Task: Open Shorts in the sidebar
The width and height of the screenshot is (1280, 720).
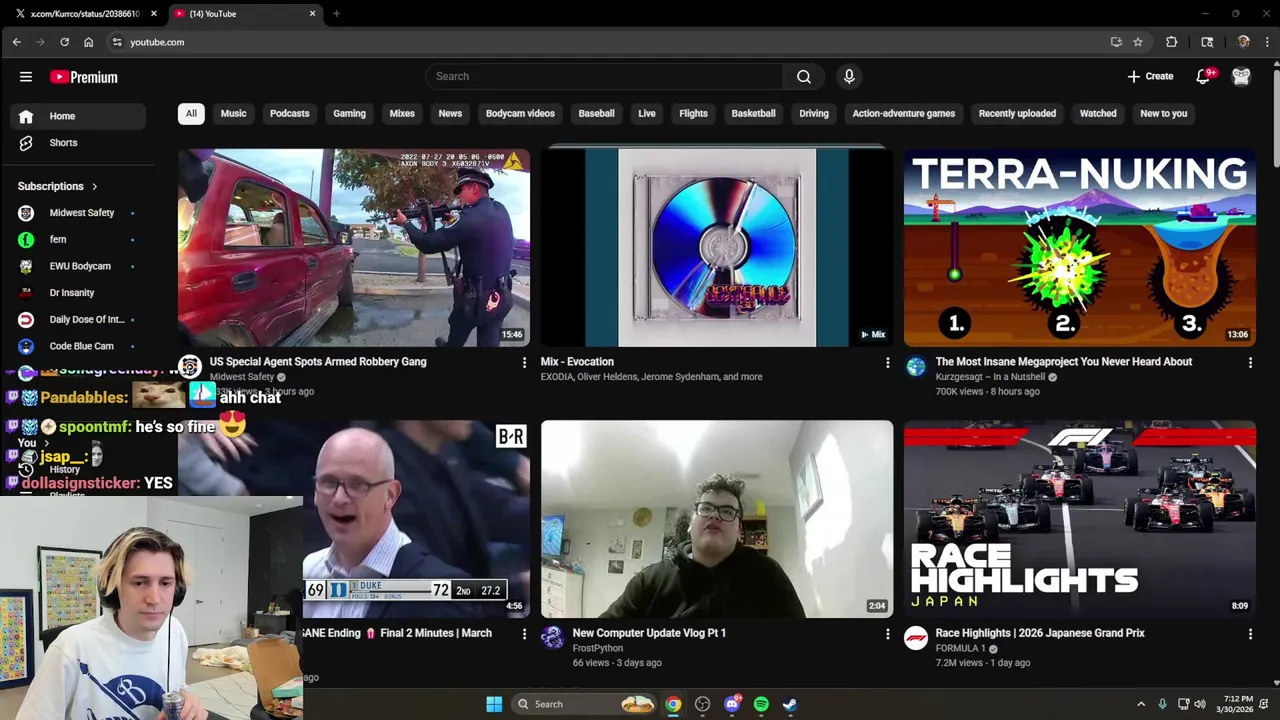Action: coord(77,143)
